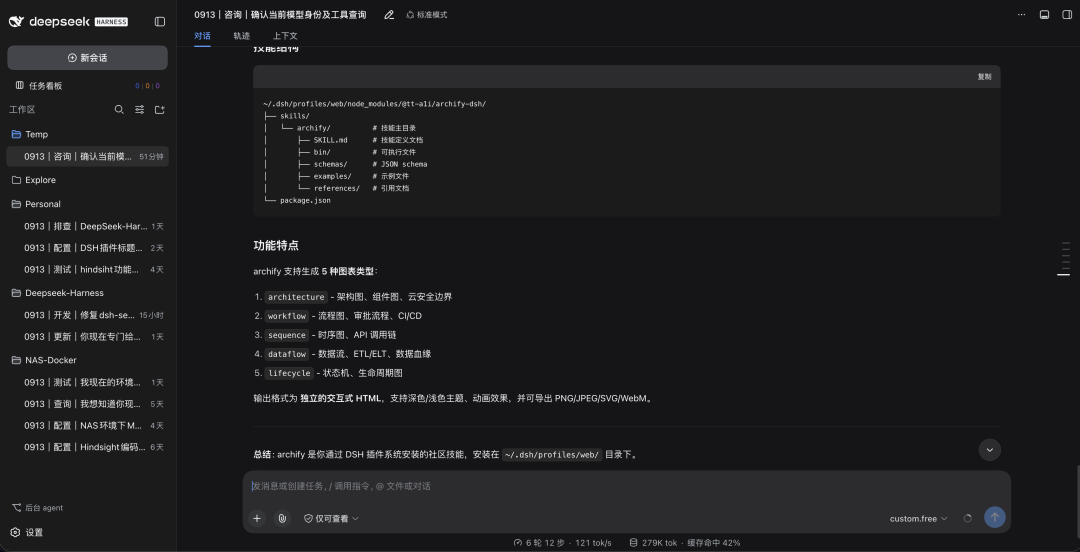Open chat 0913｜配置｜NAS环境下M
1080x552 pixels.
pos(87,426)
